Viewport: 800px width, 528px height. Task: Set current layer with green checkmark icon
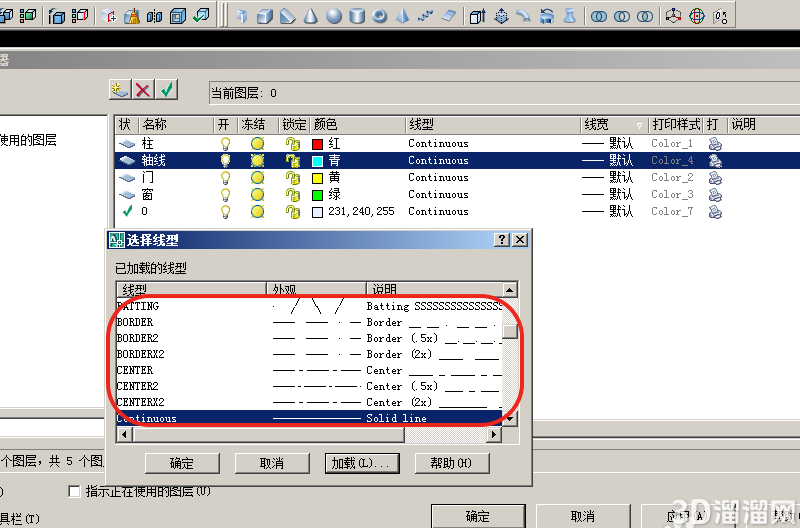167,90
